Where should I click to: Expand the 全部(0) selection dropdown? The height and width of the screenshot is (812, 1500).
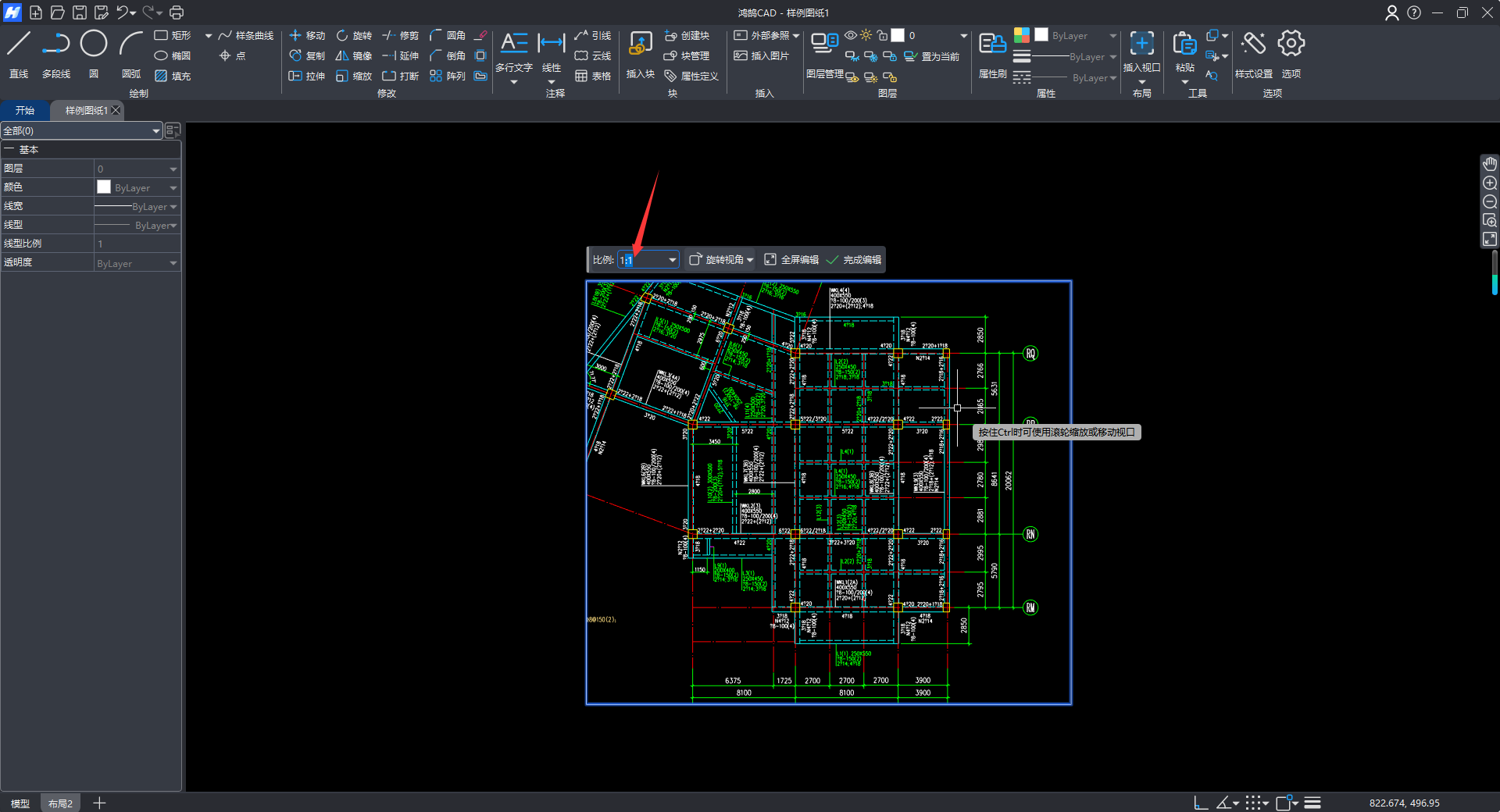(156, 131)
